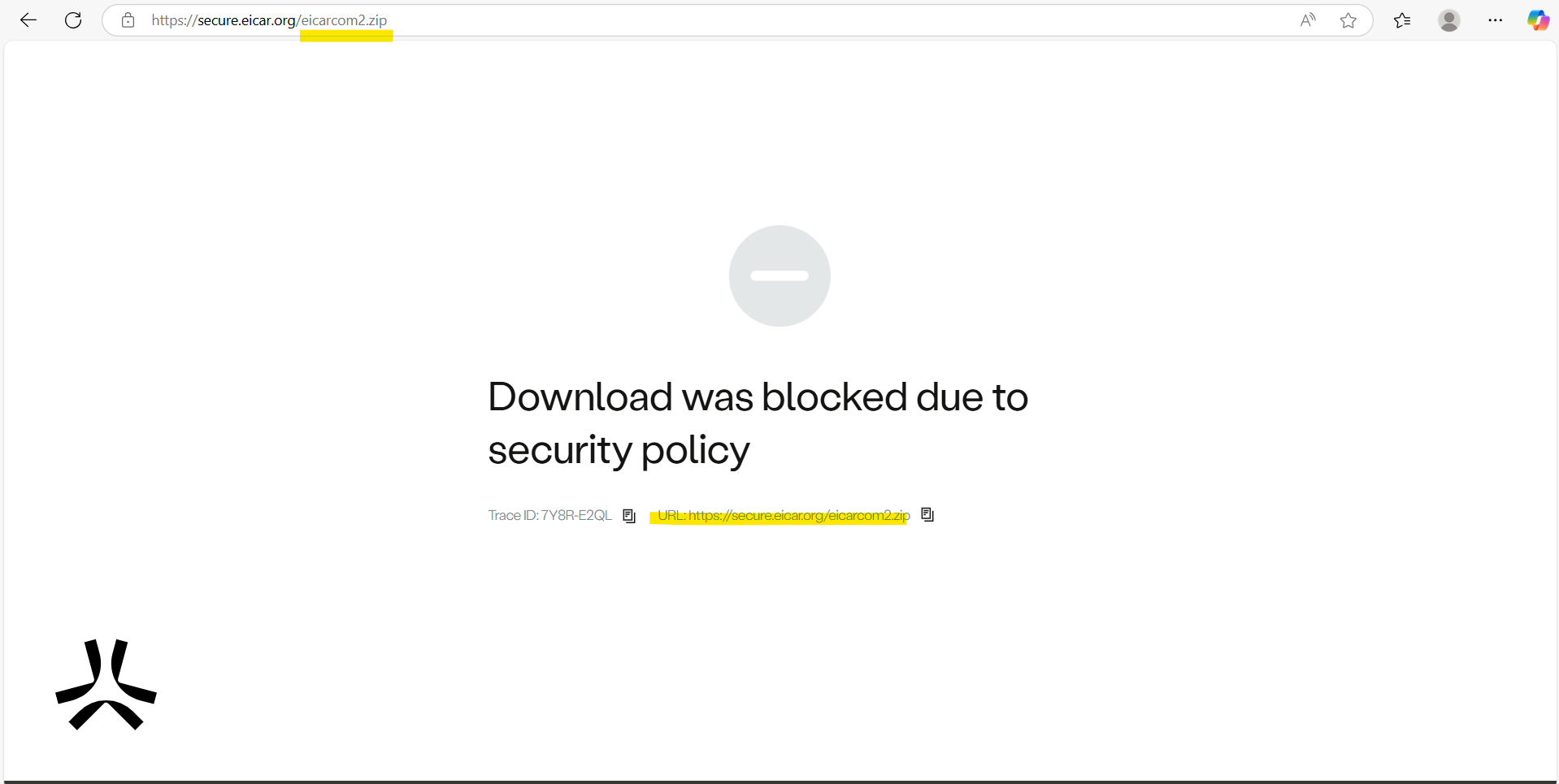Click the eicarcom2.zip path in address bar

[x=344, y=20]
